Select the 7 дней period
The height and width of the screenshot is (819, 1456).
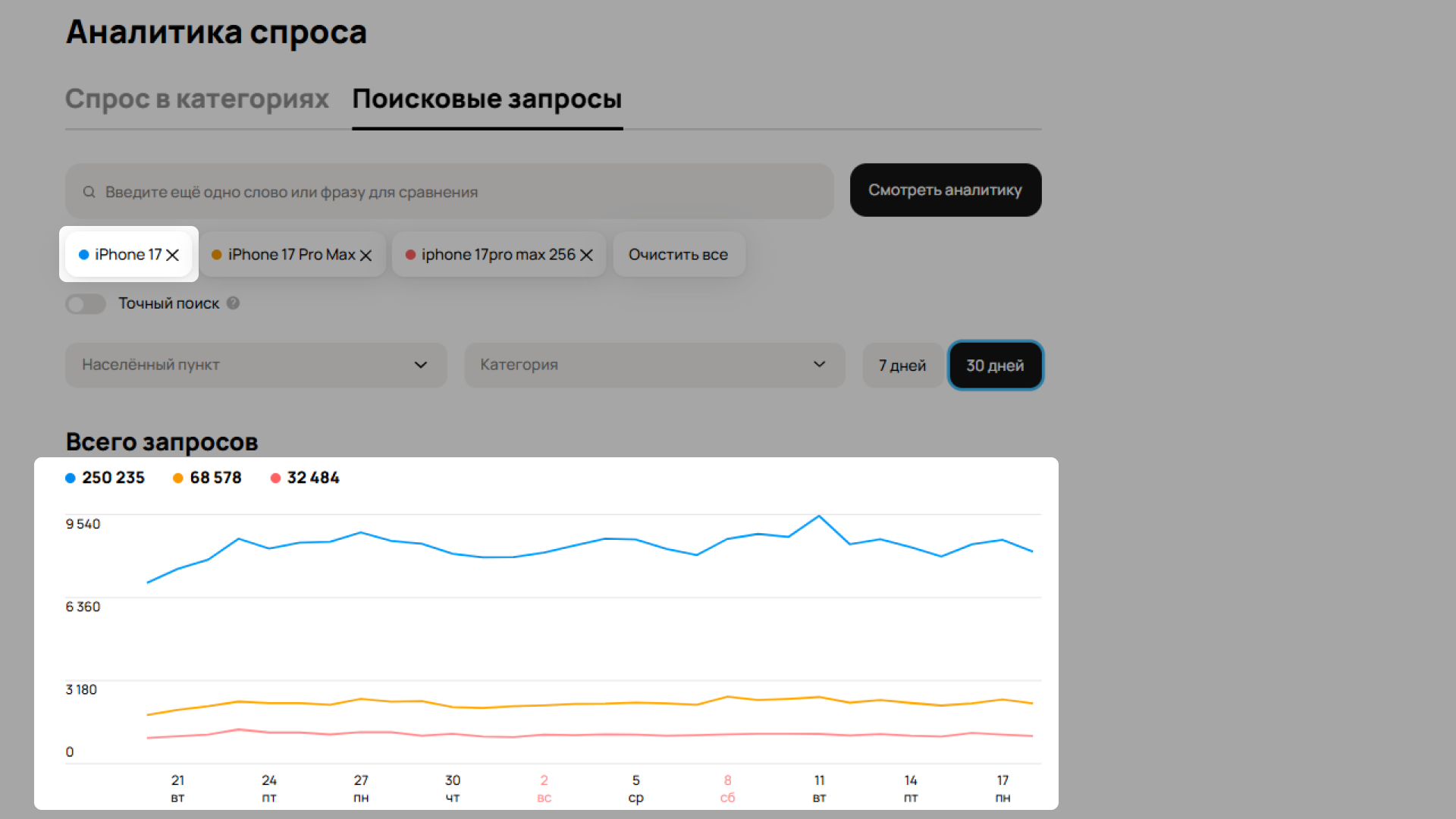coord(902,366)
